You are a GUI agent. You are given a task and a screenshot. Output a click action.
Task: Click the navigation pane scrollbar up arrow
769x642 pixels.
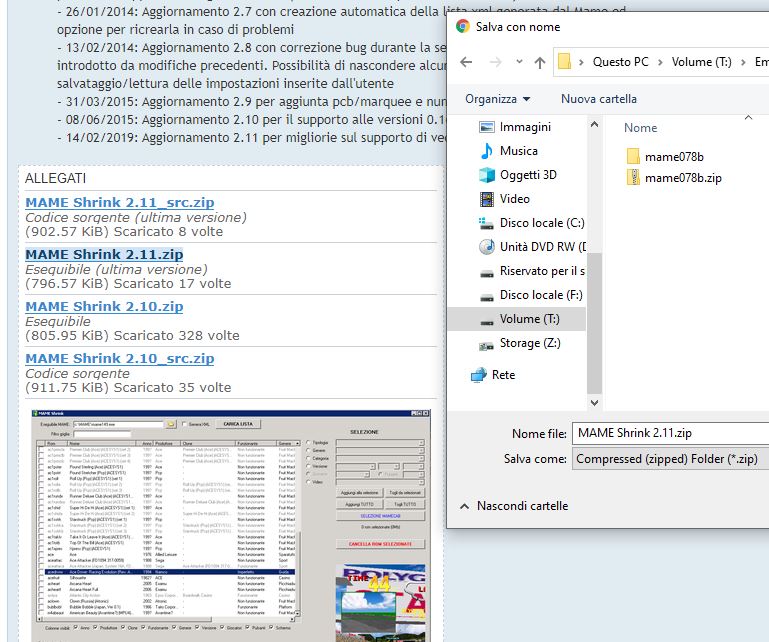tap(594, 125)
